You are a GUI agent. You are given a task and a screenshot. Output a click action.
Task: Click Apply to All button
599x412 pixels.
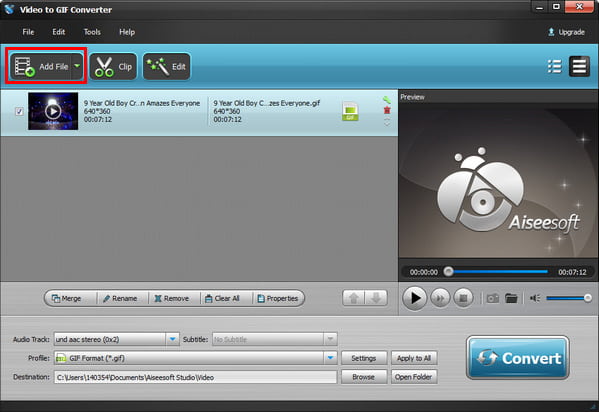pos(414,358)
